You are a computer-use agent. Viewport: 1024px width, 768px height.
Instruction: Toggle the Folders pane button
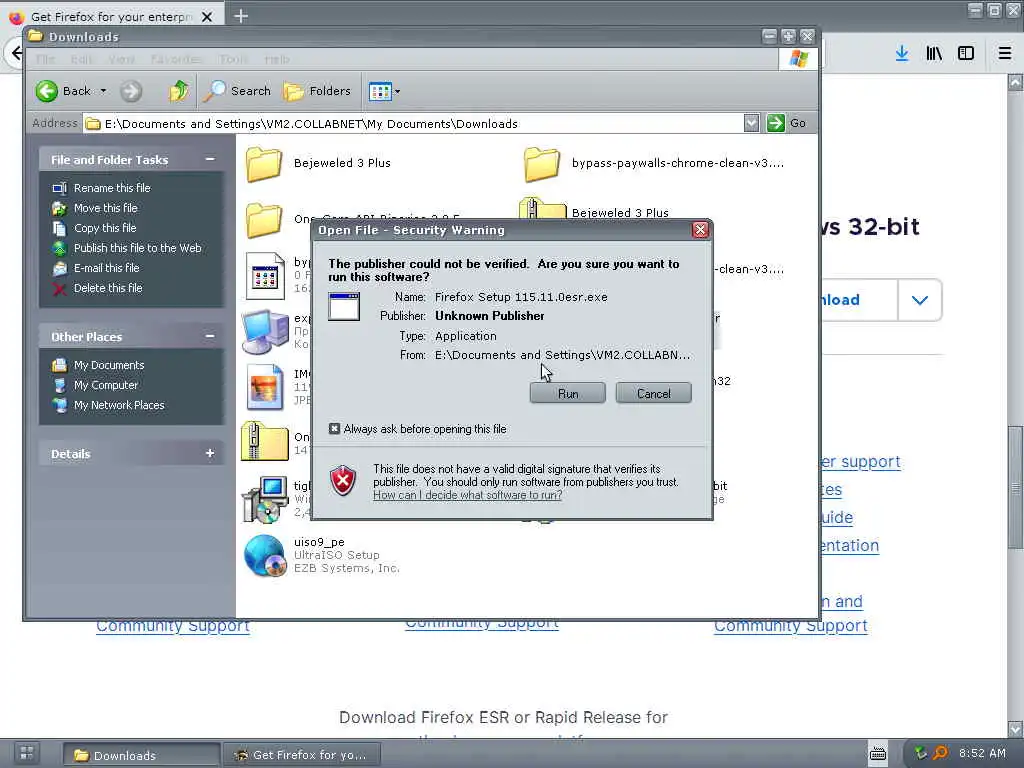pos(317,91)
